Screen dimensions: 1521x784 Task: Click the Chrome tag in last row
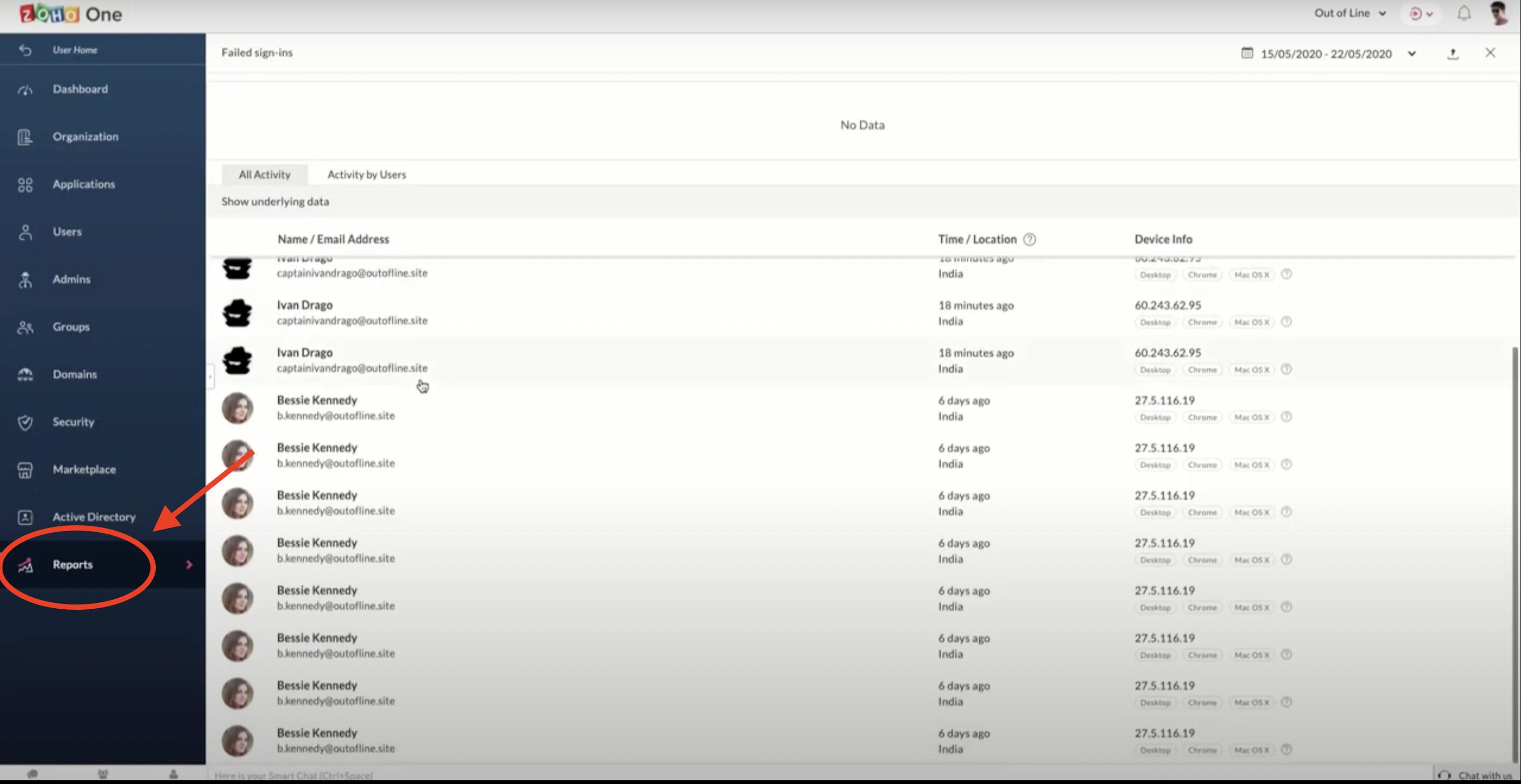point(1201,750)
